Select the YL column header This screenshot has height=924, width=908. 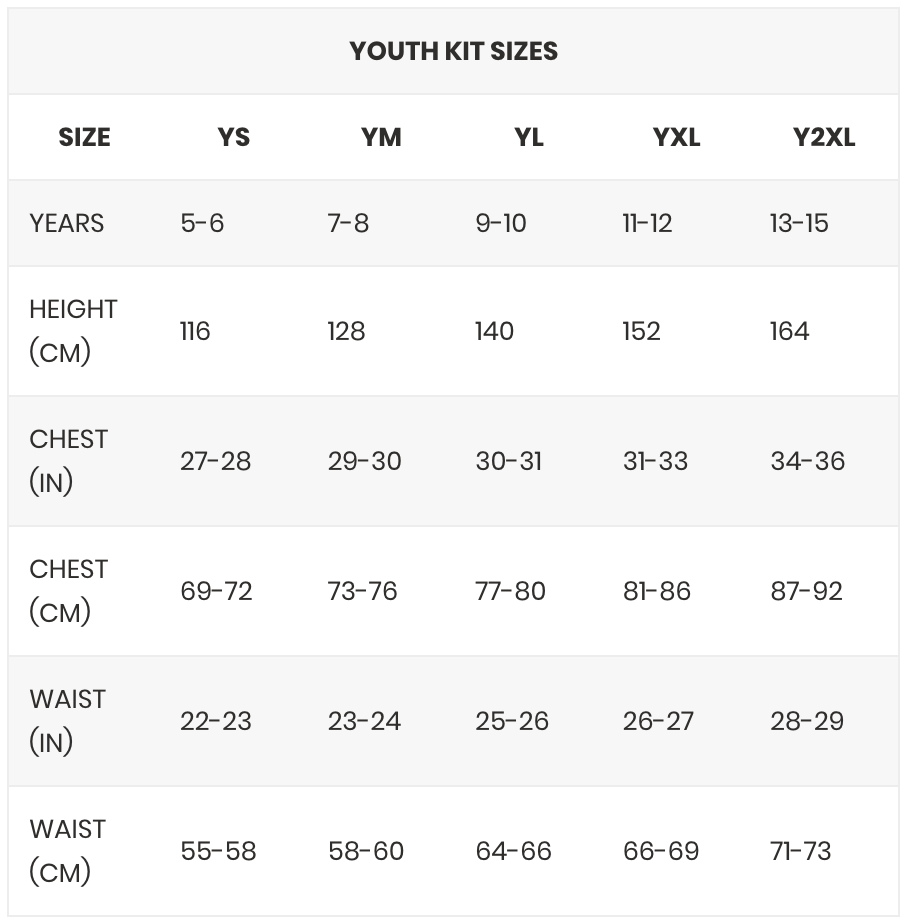529,137
